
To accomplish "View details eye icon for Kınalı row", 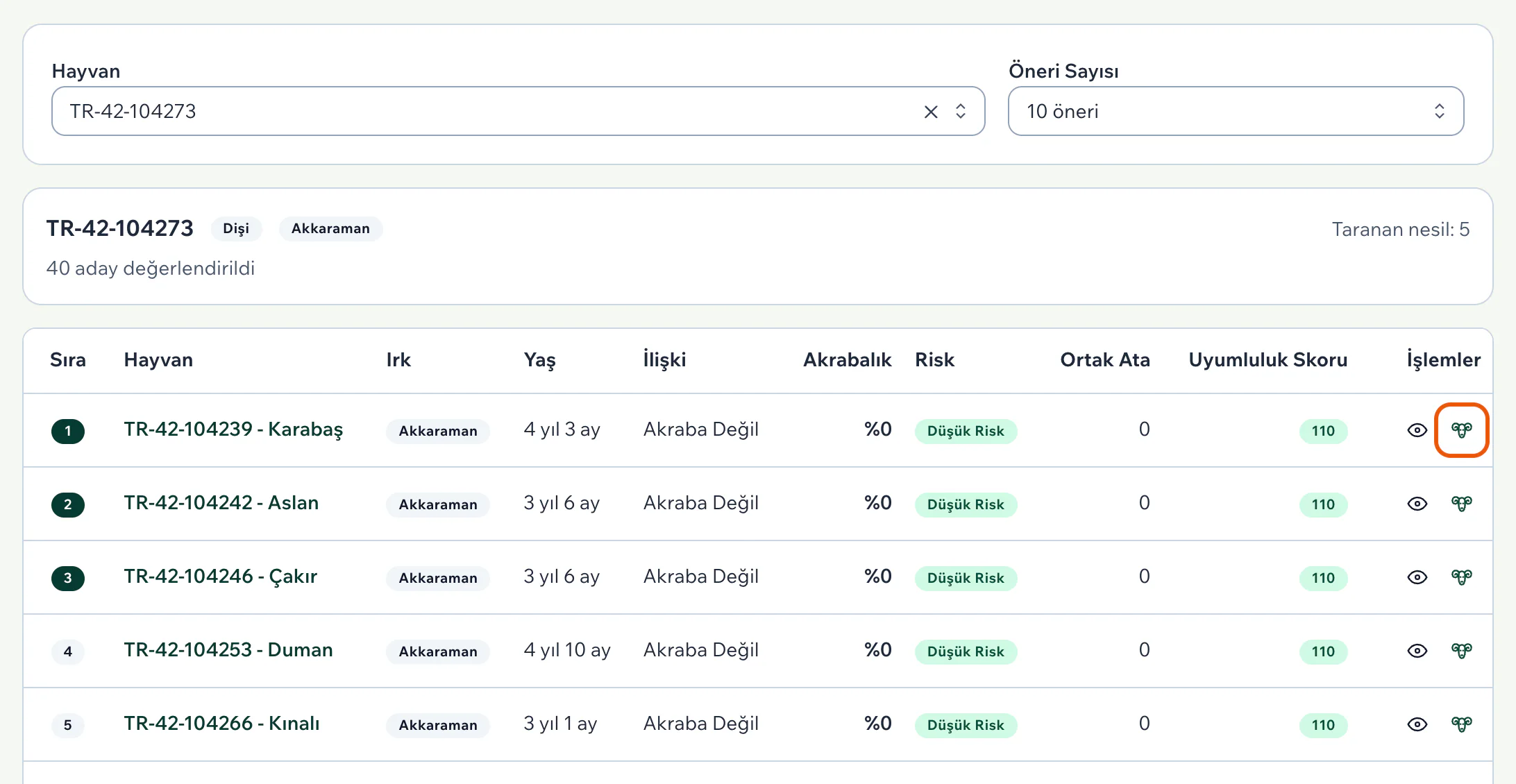I will click(1417, 724).
